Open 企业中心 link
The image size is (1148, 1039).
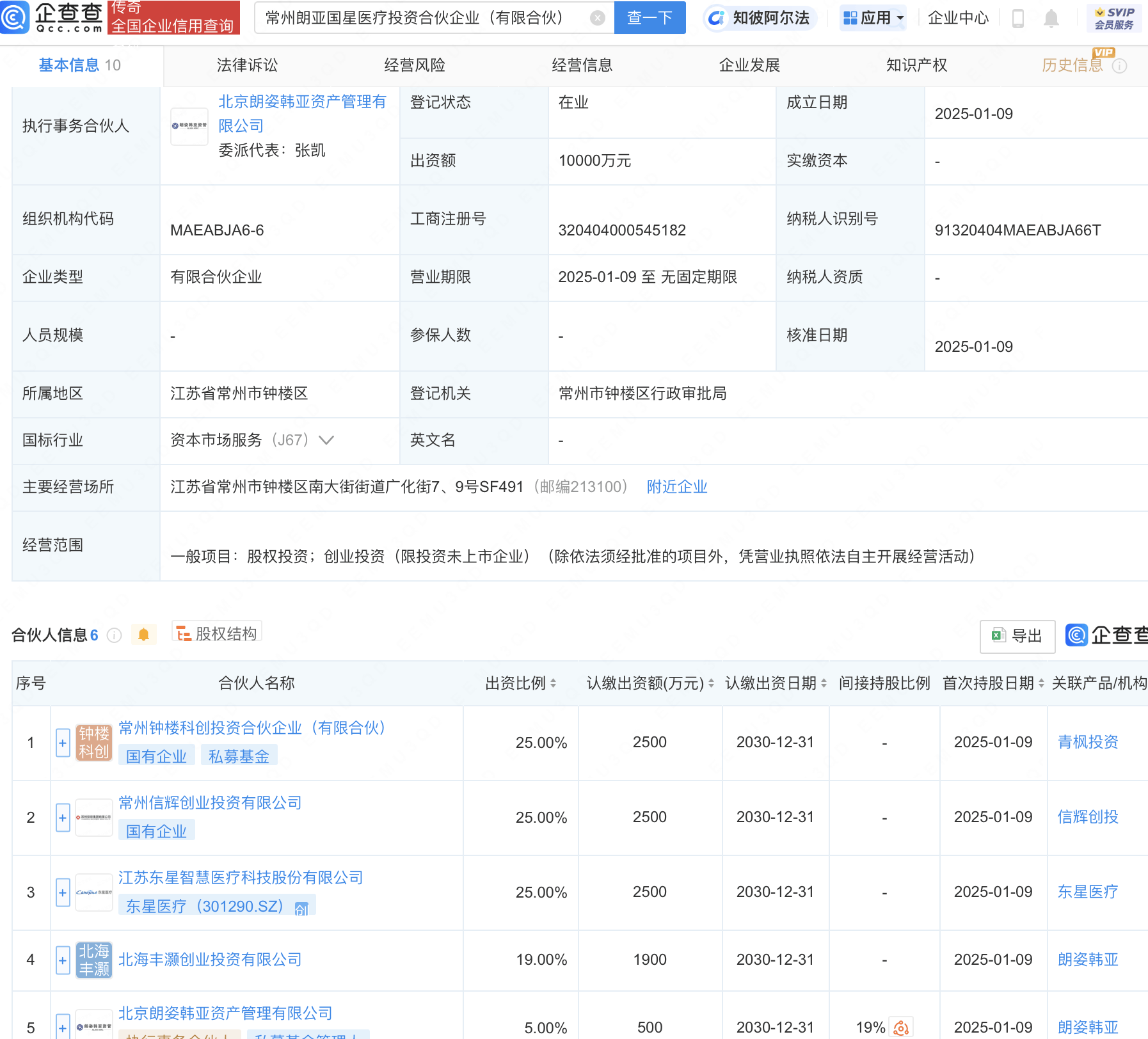coord(958,18)
